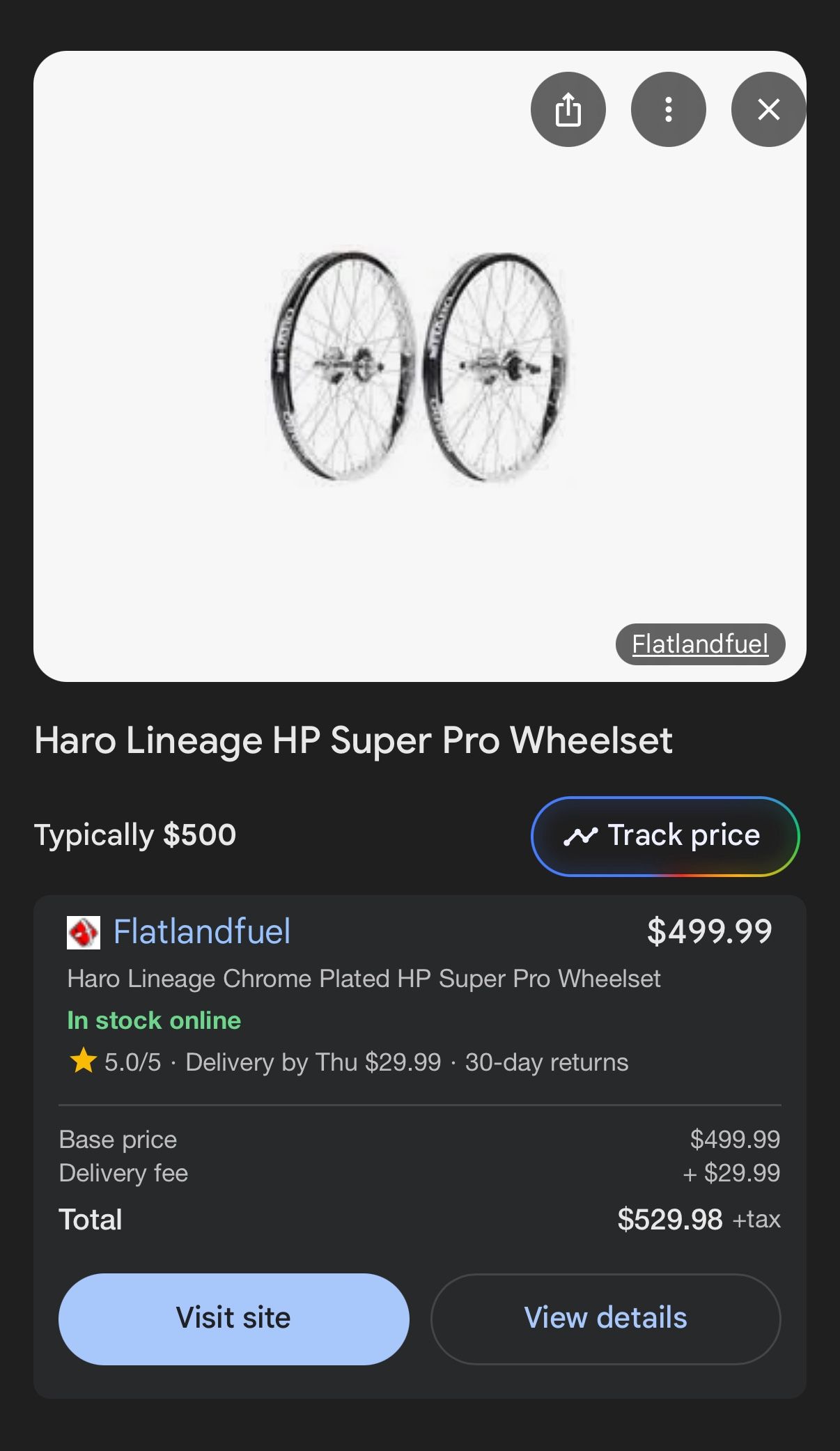Click the Flatlandfuel merchant name link
840x1451 pixels.
202,932
